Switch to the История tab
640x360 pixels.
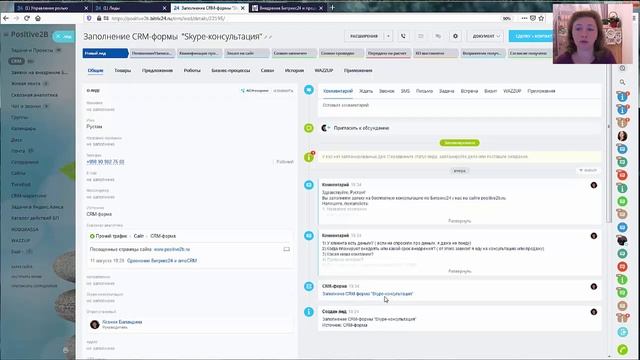tap(294, 71)
